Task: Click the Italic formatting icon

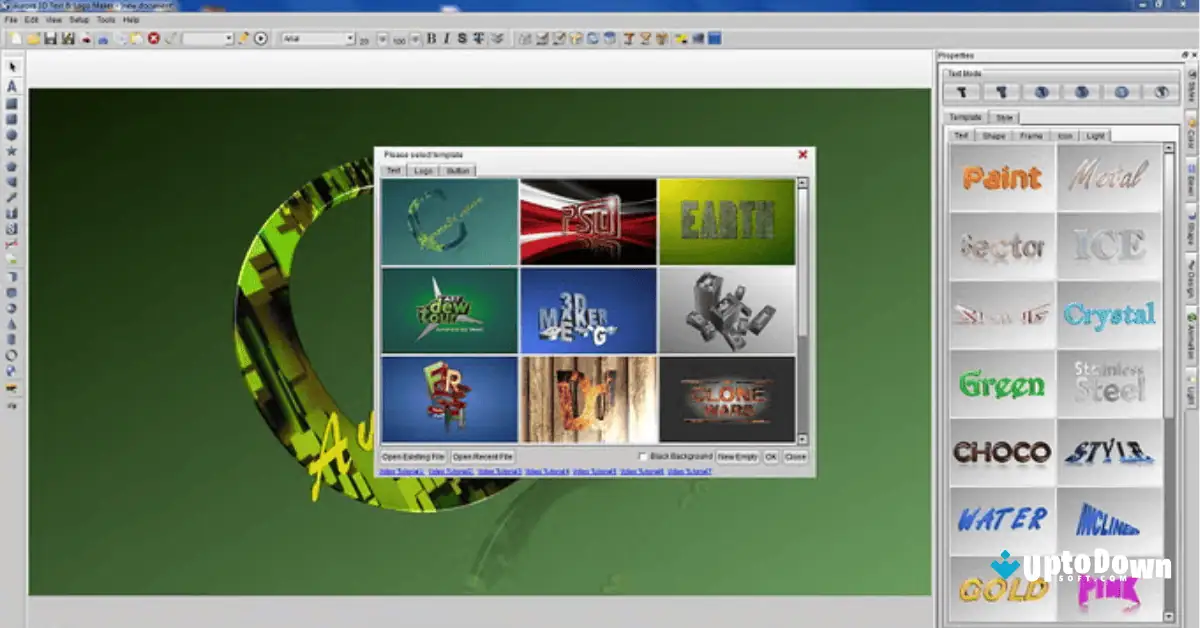Action: (x=446, y=38)
